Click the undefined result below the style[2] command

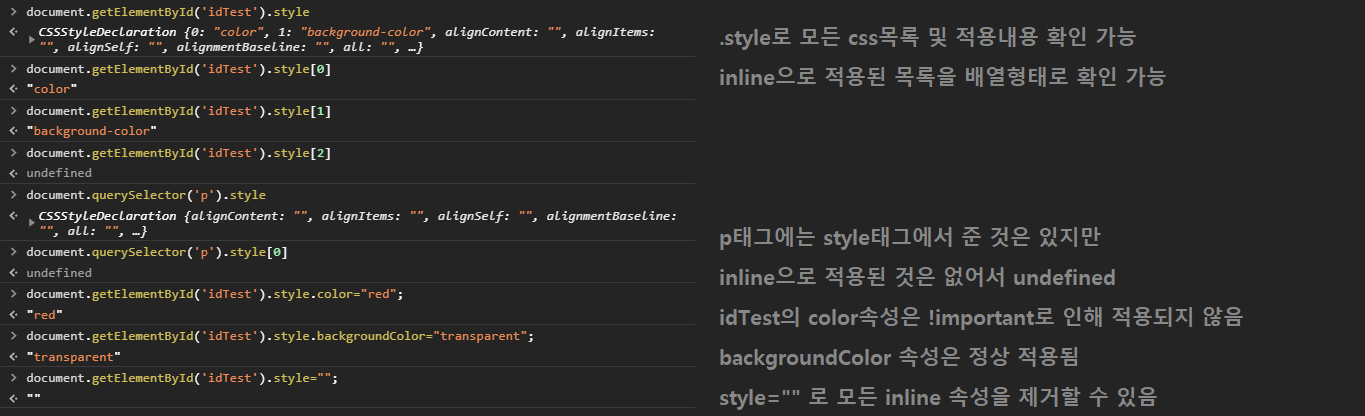tap(59, 173)
